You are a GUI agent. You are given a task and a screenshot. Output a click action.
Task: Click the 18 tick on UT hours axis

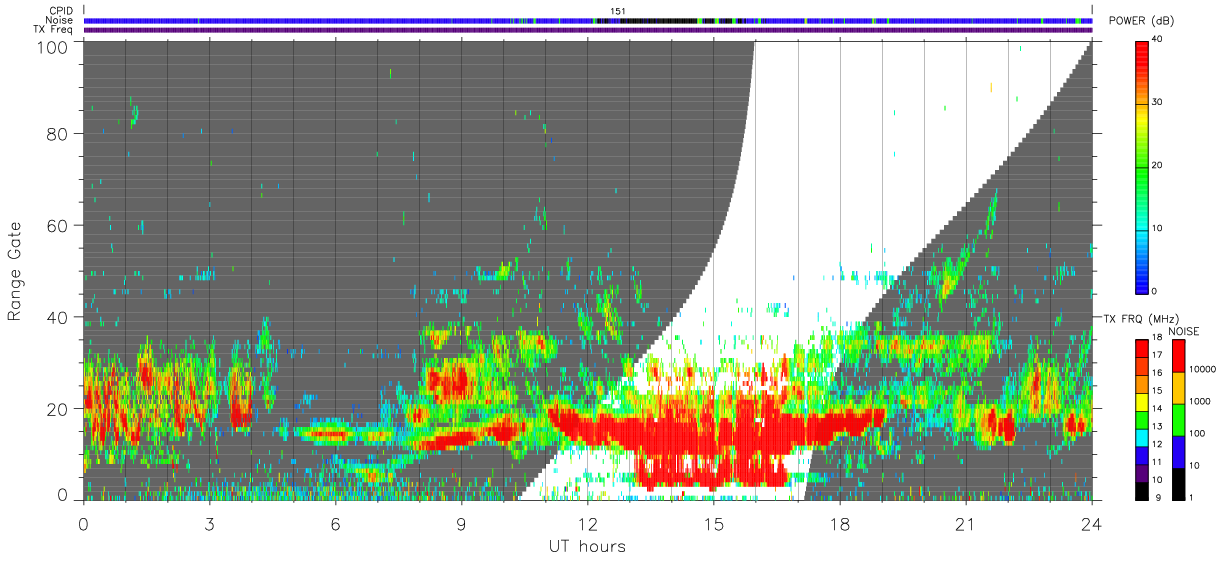coord(839,524)
